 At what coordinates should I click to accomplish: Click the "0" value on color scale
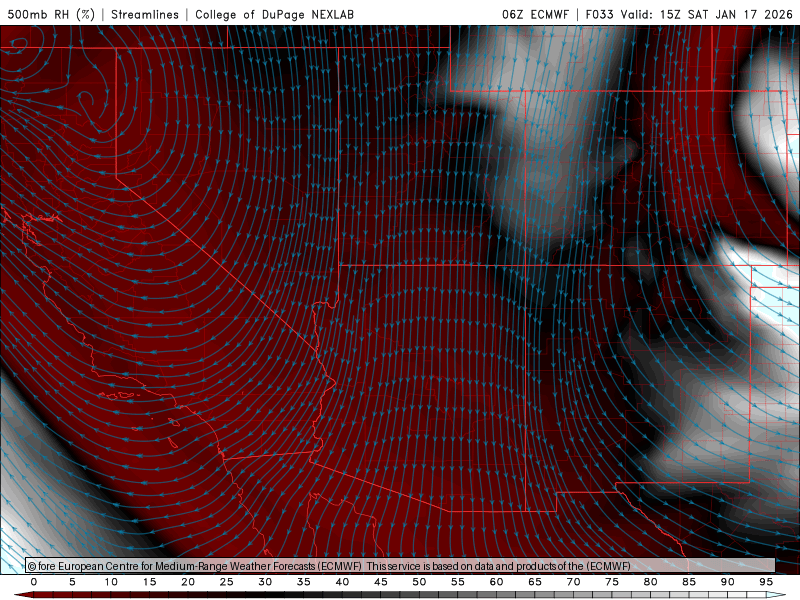(34, 582)
